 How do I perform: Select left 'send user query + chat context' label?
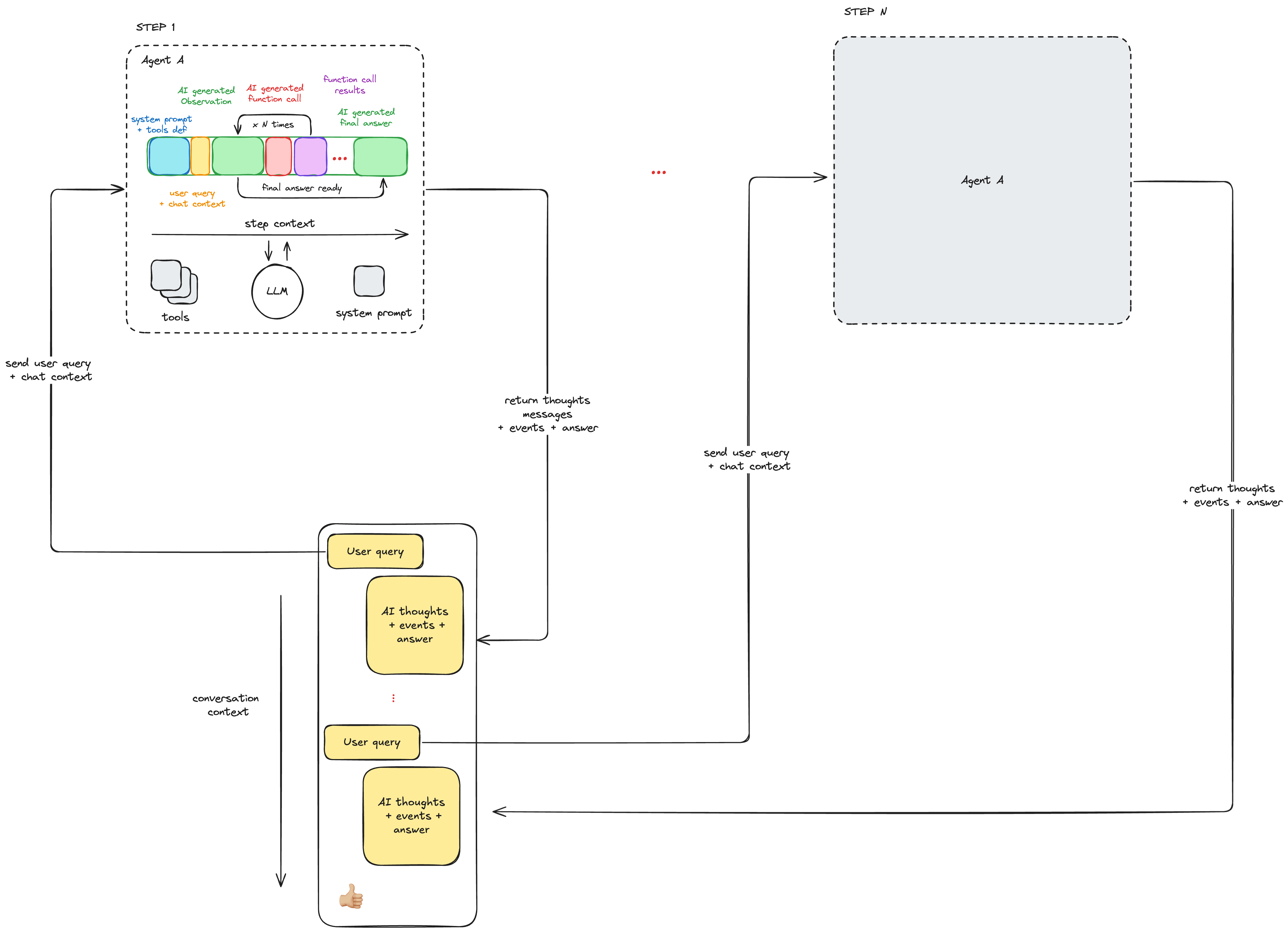coord(49,369)
